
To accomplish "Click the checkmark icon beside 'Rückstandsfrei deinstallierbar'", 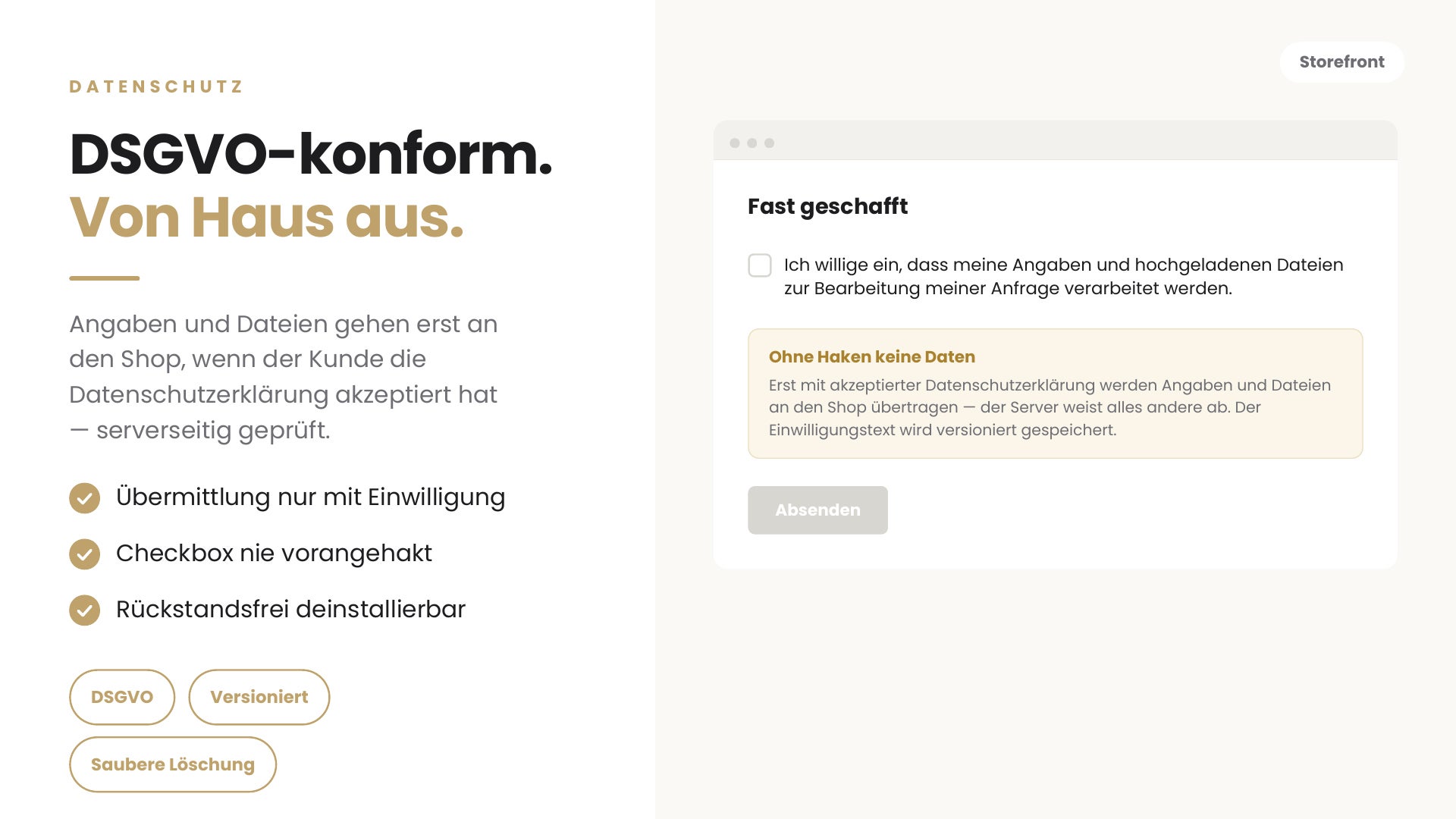I will point(84,610).
